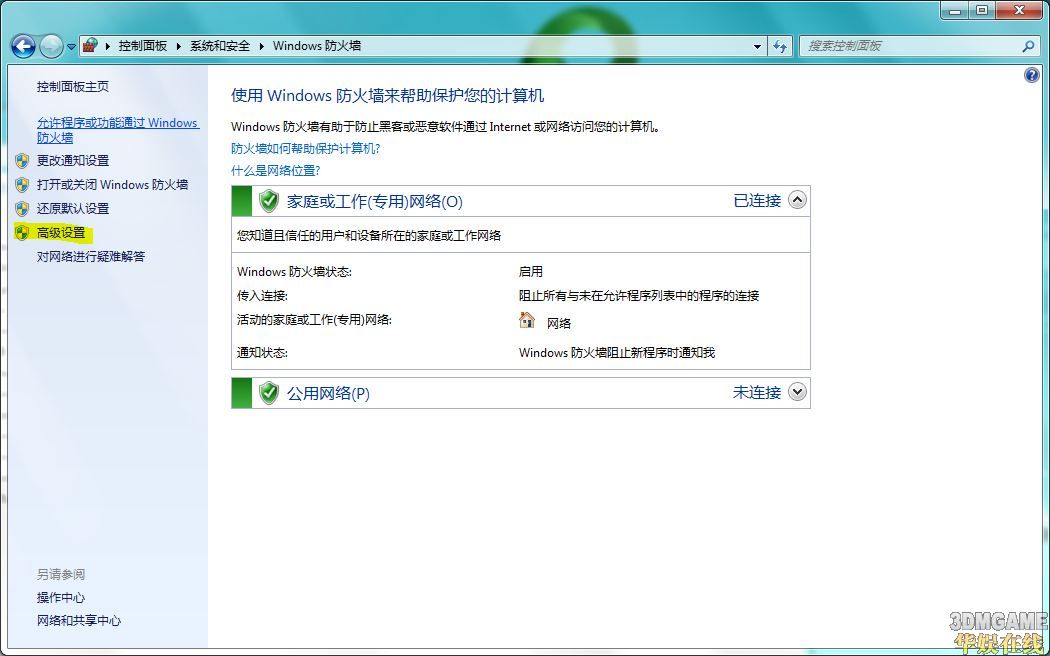Viewport: 1050px width, 656px height.
Task: Open help with the blue question mark
Action: coord(1032,75)
